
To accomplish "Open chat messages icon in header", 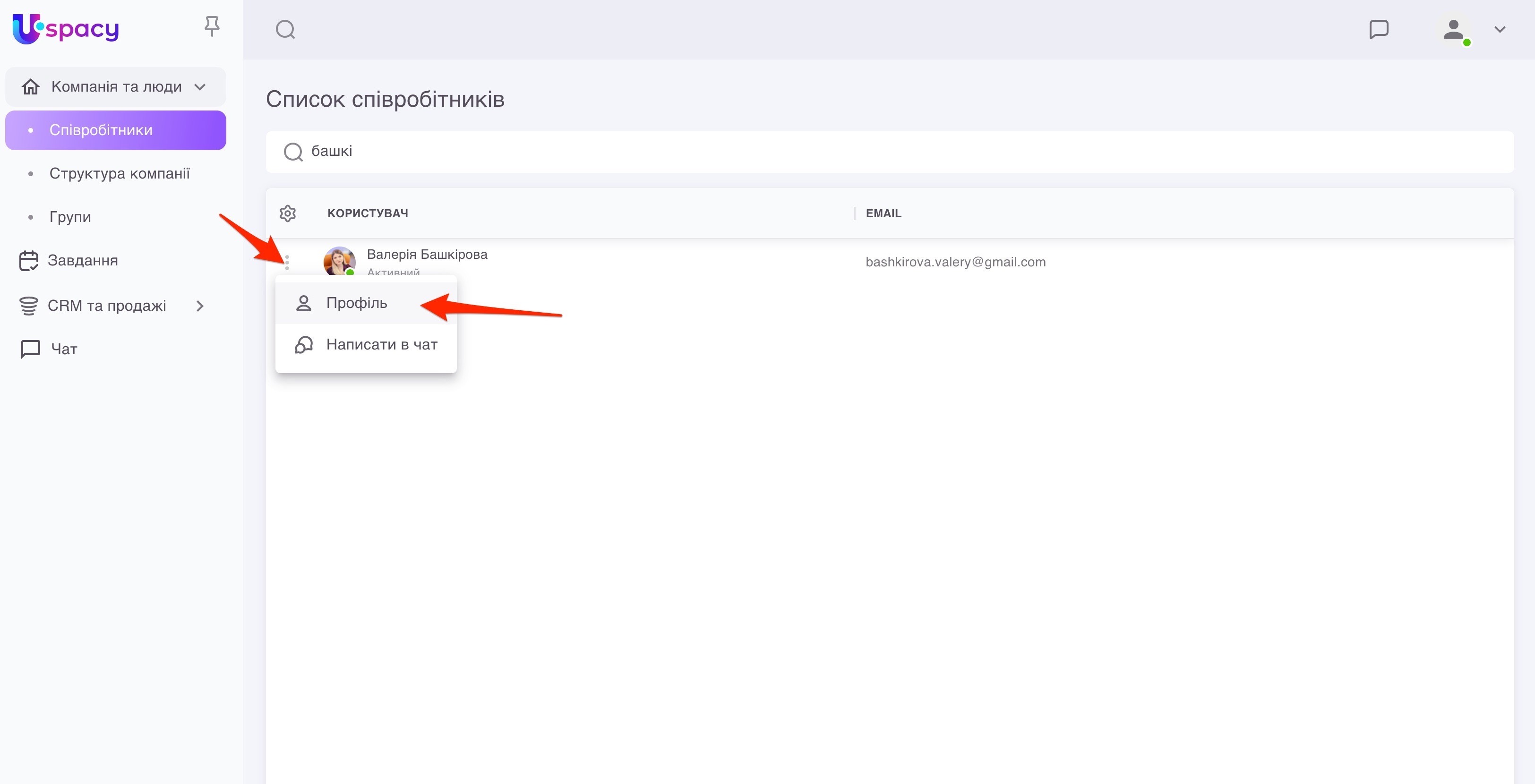I will pyautogui.click(x=1379, y=29).
